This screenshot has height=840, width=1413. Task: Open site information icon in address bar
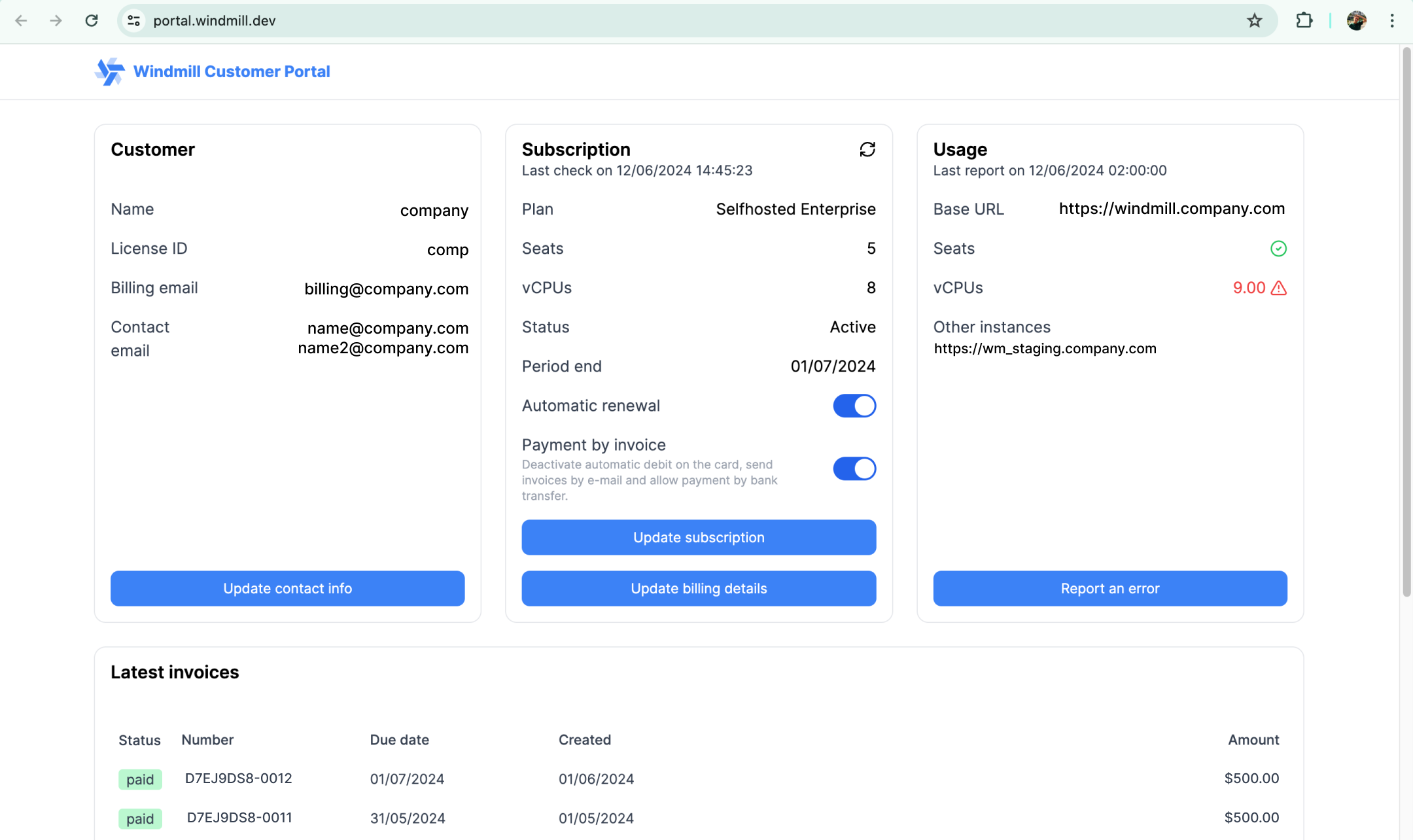click(134, 21)
